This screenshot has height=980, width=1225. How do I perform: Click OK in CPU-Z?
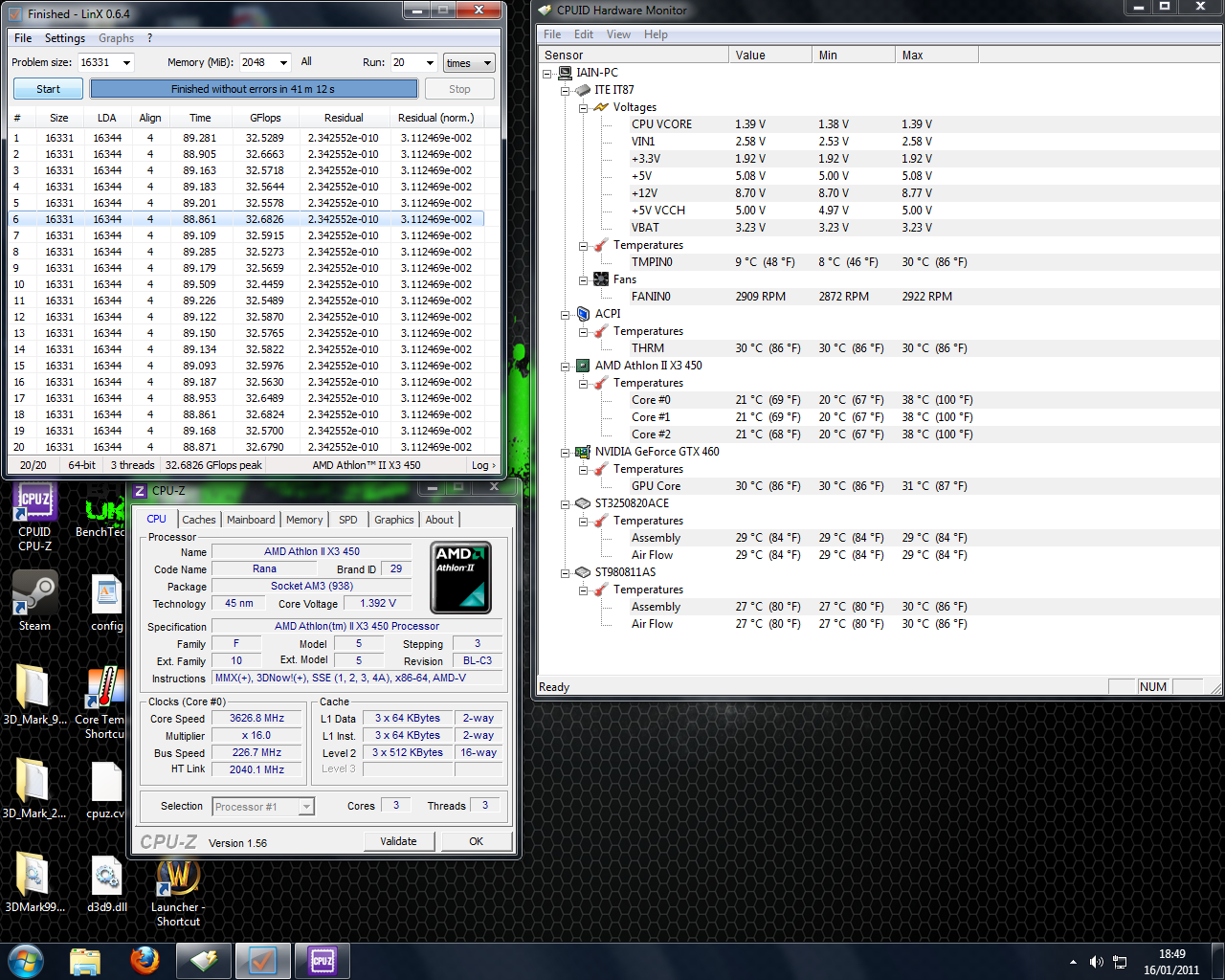476,841
